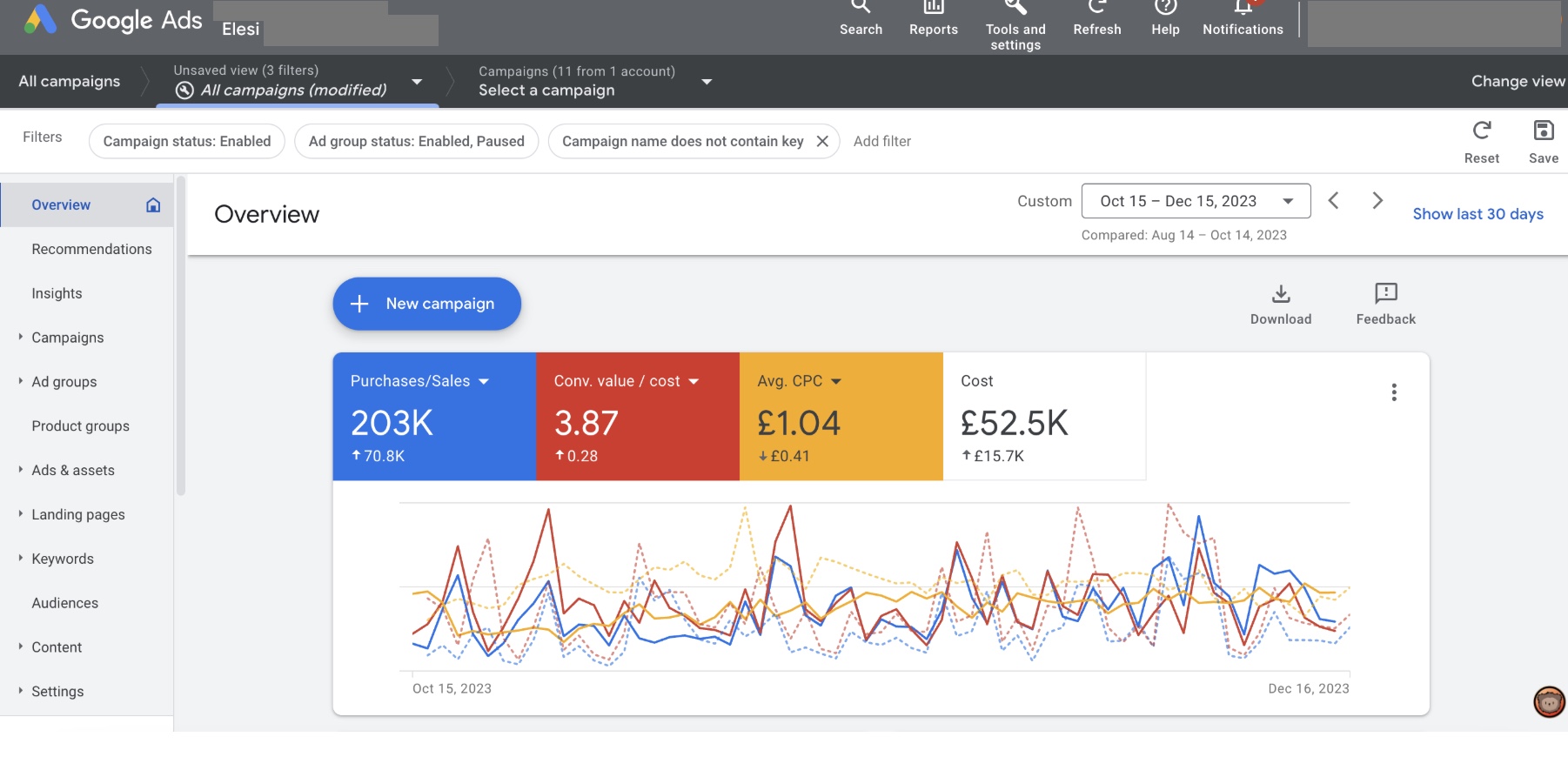The width and height of the screenshot is (1568, 757).
Task: Save the current filter view
Action: (1543, 131)
